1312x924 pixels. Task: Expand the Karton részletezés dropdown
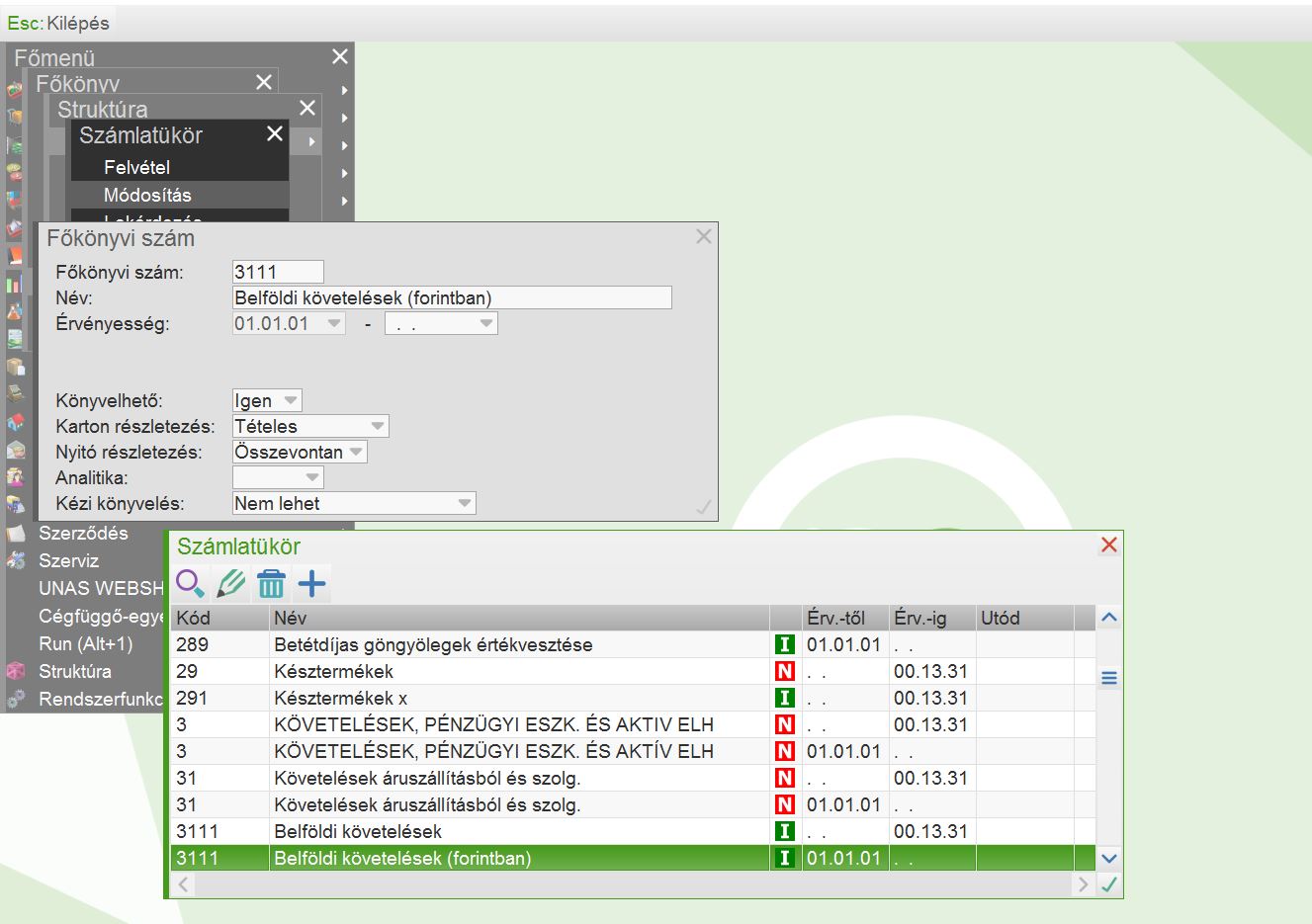pyautogui.click(x=378, y=426)
